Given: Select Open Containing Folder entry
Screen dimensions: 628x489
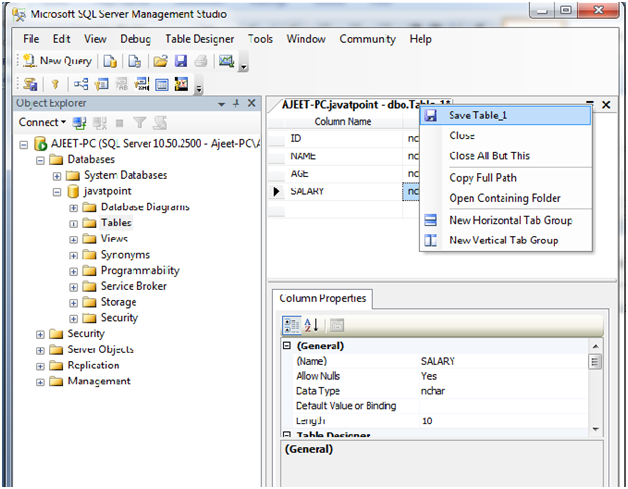Looking at the screenshot, I should (x=505, y=198).
